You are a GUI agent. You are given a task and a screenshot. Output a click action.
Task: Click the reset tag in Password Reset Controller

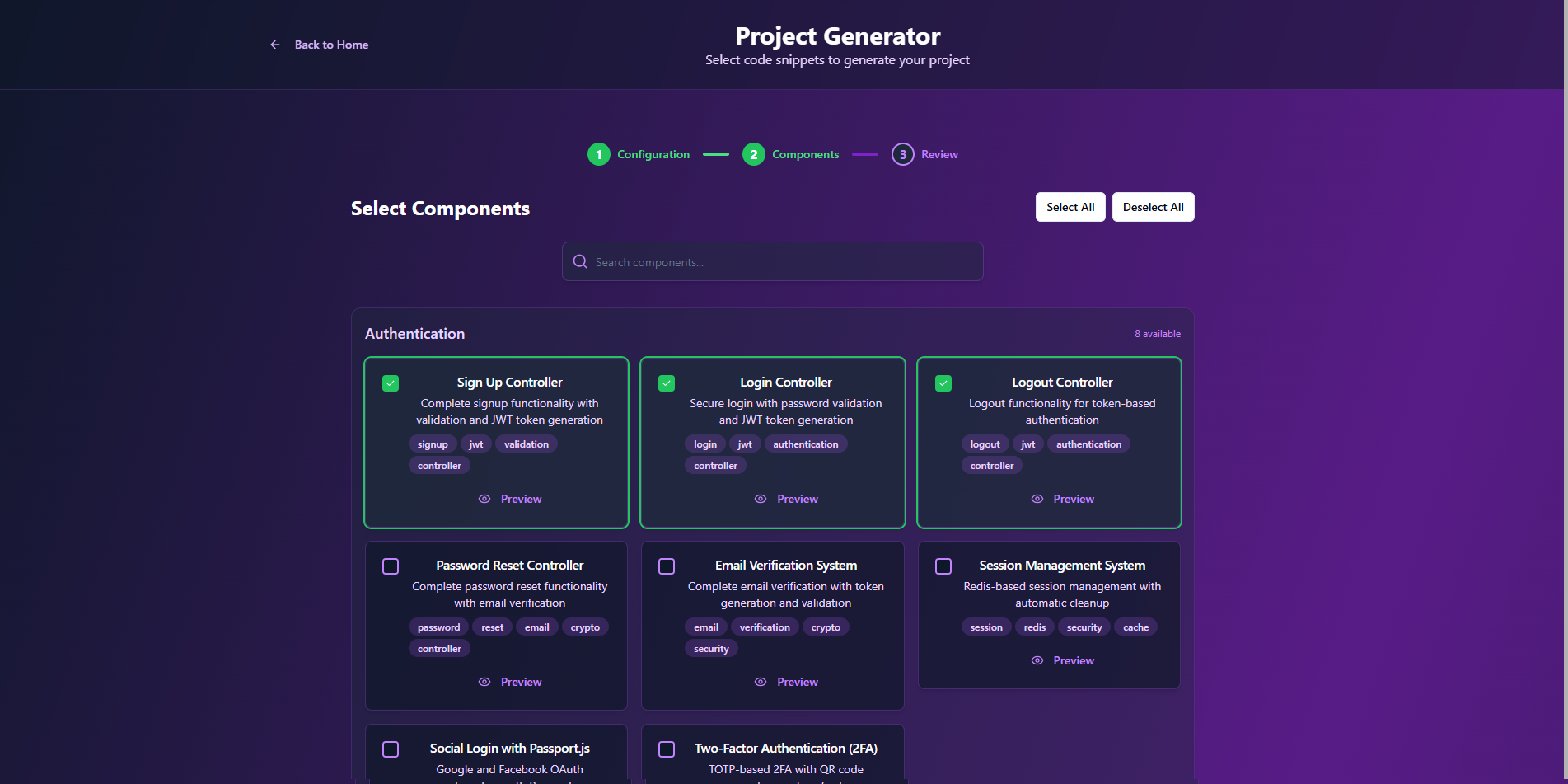tap(492, 627)
